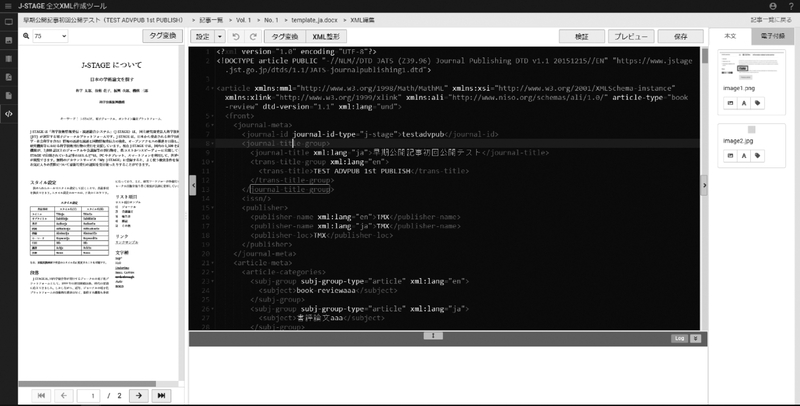Open 記事一覧 in the breadcrumb

click(x=213, y=20)
